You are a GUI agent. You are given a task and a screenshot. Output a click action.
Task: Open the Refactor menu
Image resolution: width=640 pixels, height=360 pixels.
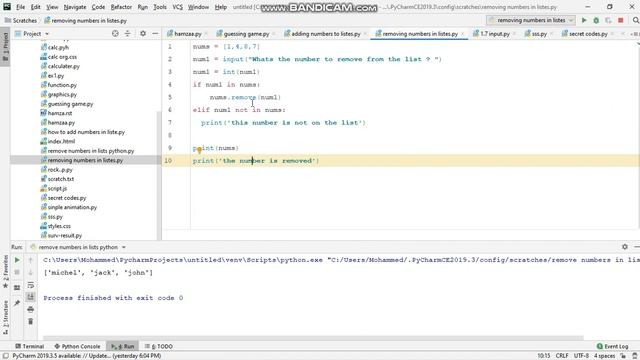pos(121,7)
